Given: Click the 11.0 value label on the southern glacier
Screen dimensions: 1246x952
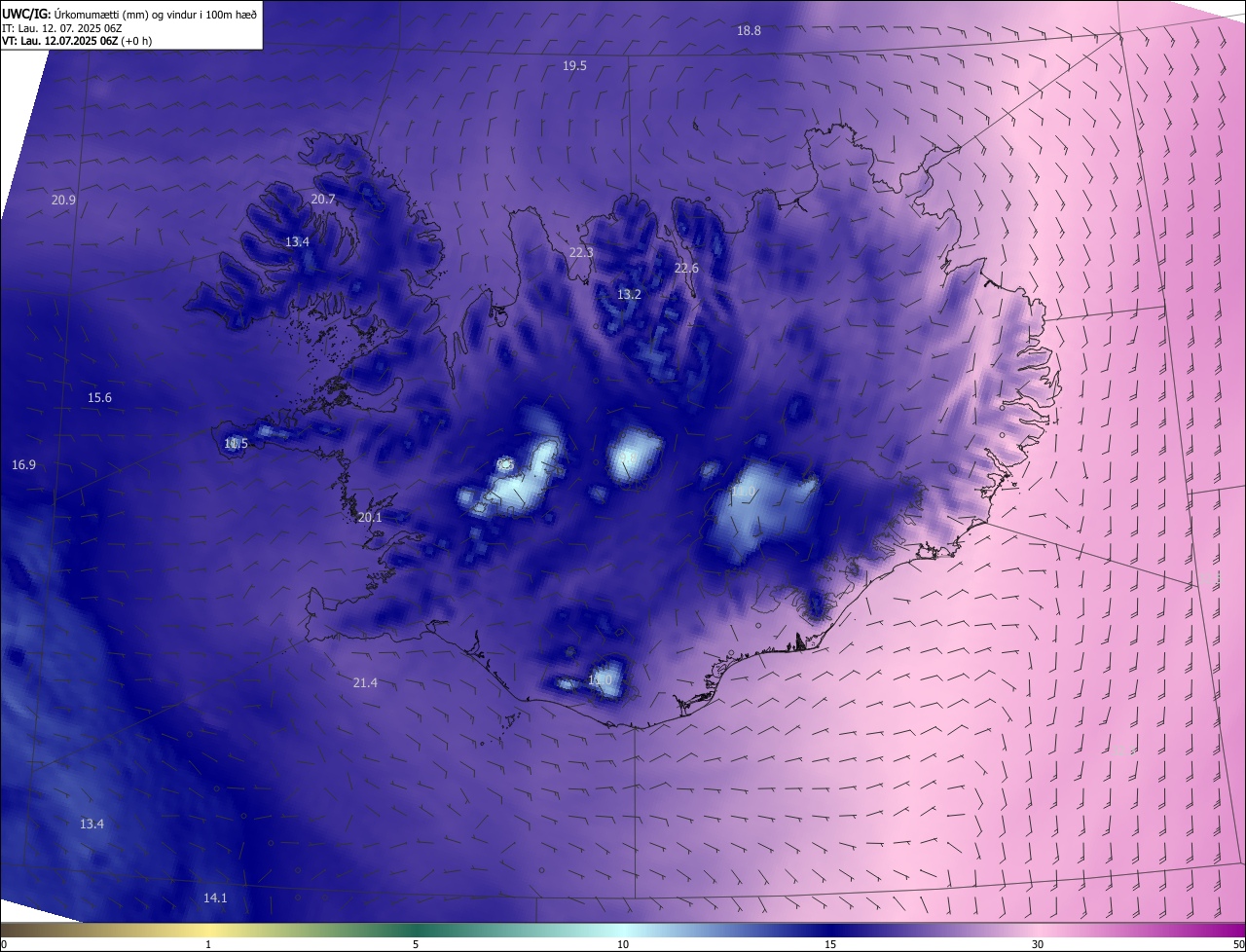Looking at the screenshot, I should [600, 680].
